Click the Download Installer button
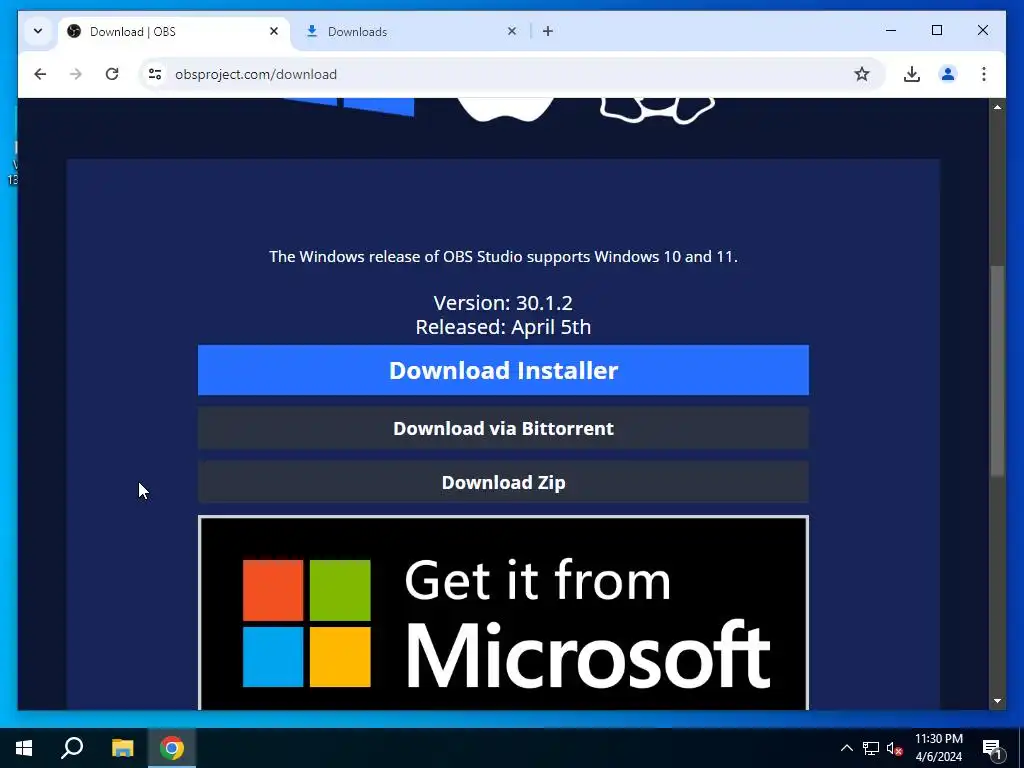The image size is (1024, 768). (x=503, y=370)
